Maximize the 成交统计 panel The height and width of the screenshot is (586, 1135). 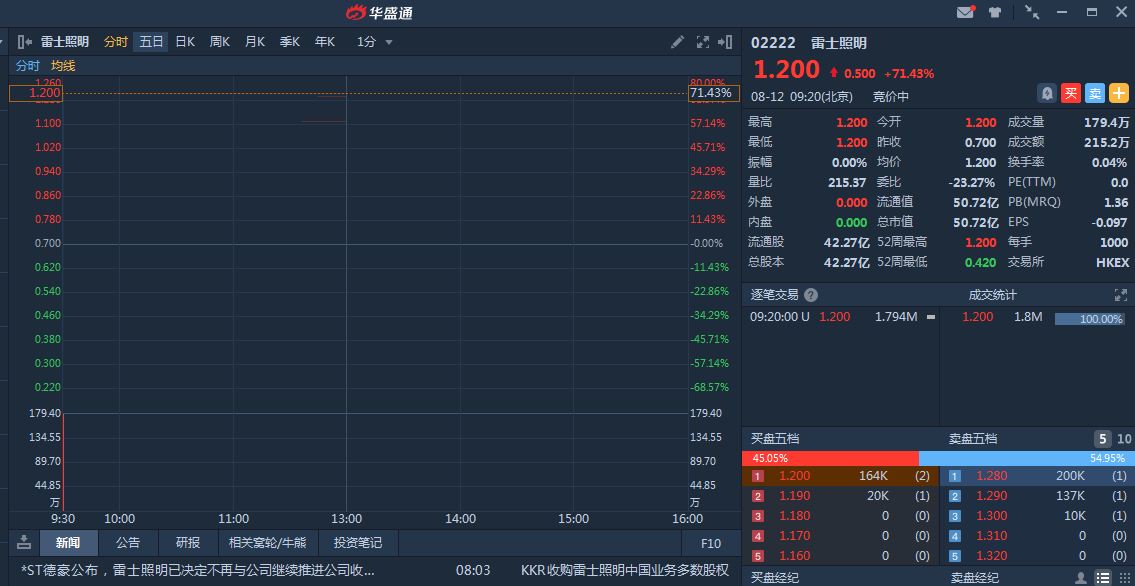pyautogui.click(x=1120, y=295)
